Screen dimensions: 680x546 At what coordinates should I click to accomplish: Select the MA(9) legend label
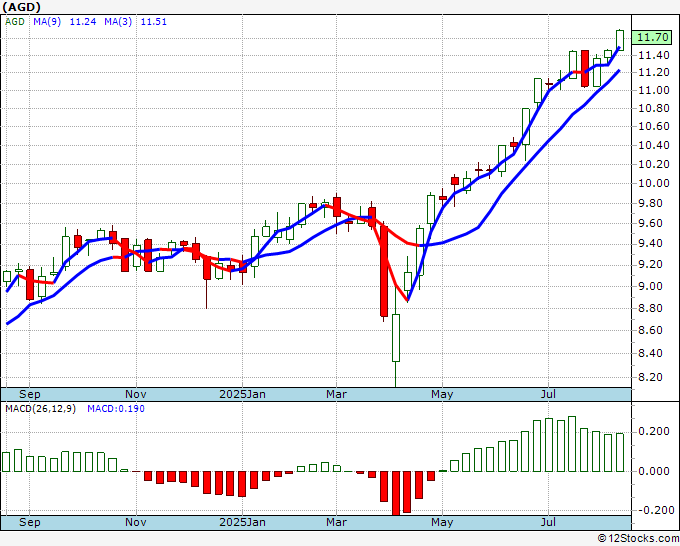click(47, 21)
